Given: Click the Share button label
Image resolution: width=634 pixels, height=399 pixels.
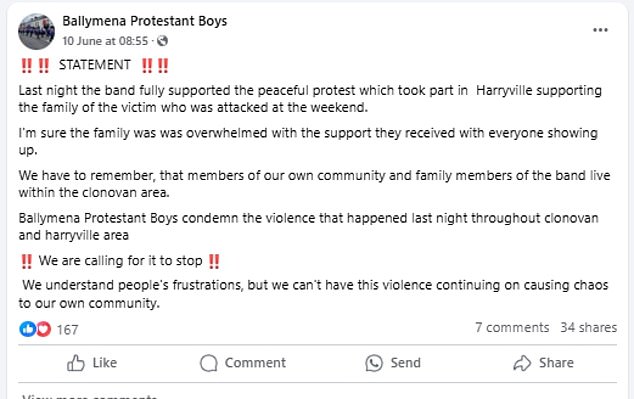Looking at the screenshot, I should pyautogui.click(x=556, y=363).
